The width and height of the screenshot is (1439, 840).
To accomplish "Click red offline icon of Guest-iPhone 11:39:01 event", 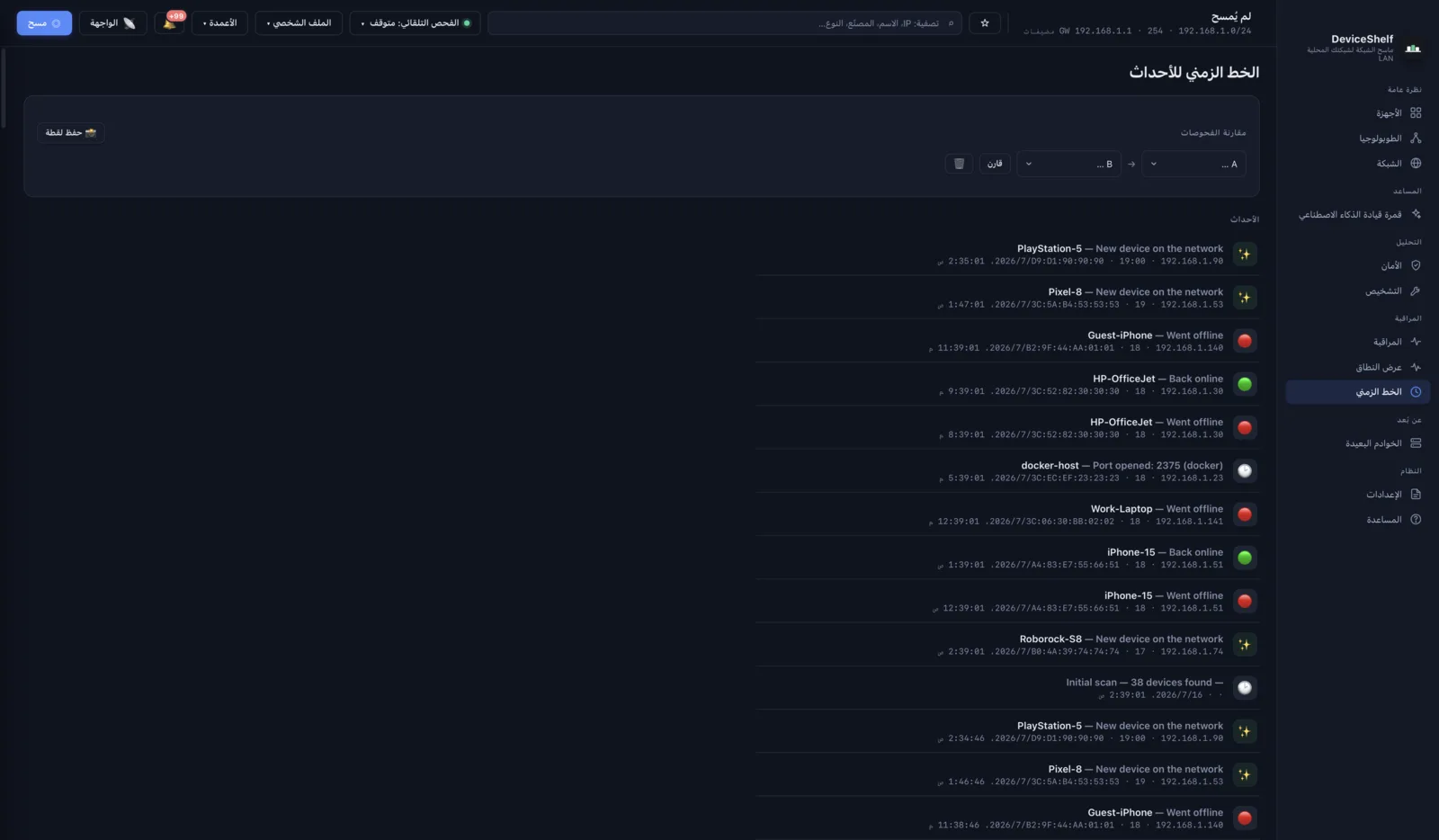I will (x=1245, y=341).
